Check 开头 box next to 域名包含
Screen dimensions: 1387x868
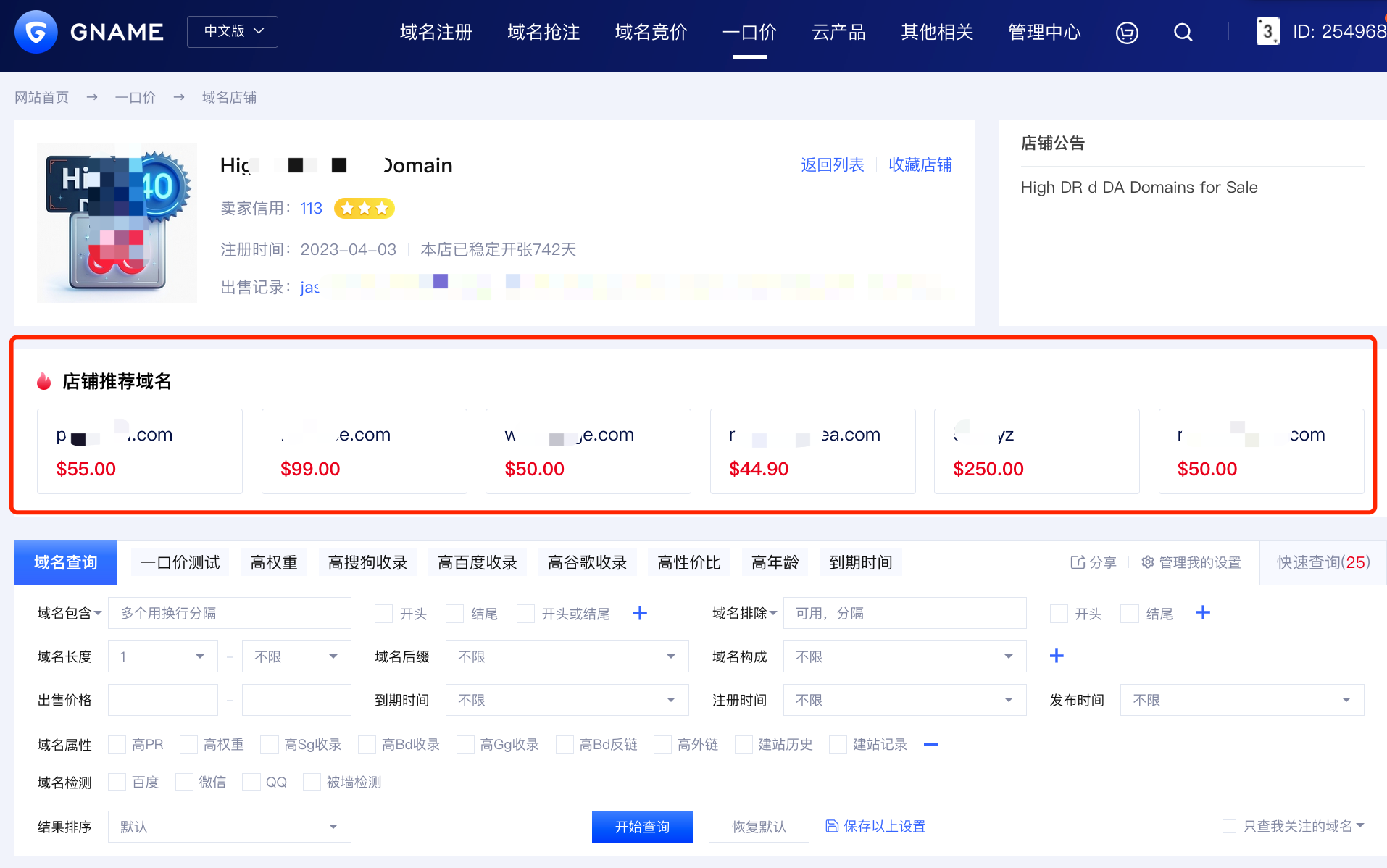[383, 614]
